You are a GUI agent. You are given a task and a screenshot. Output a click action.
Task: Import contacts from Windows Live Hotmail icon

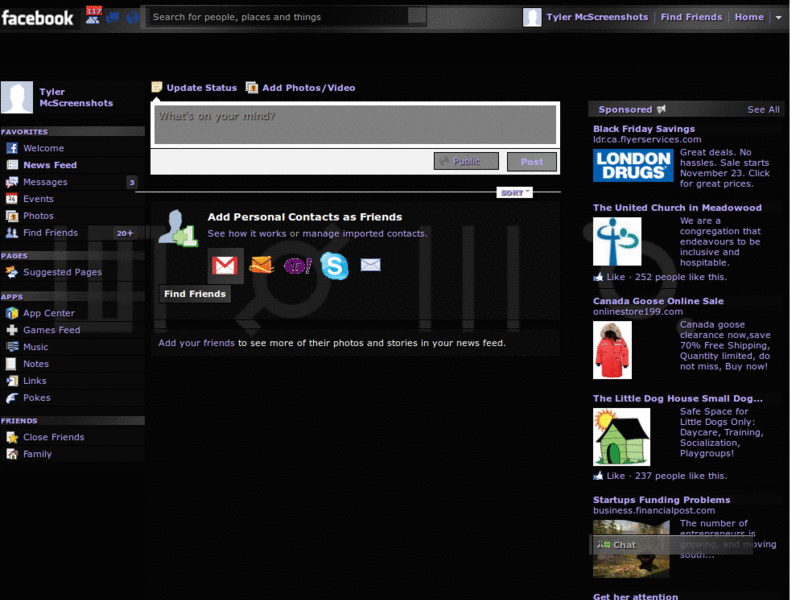point(262,265)
